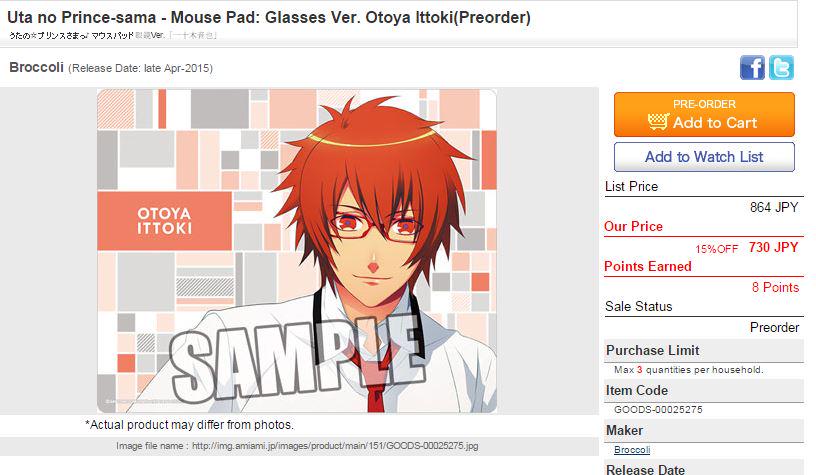Screen dimensions: 816x475
Task: Click the Sale Status Preorder value
Action: [x=774, y=327]
